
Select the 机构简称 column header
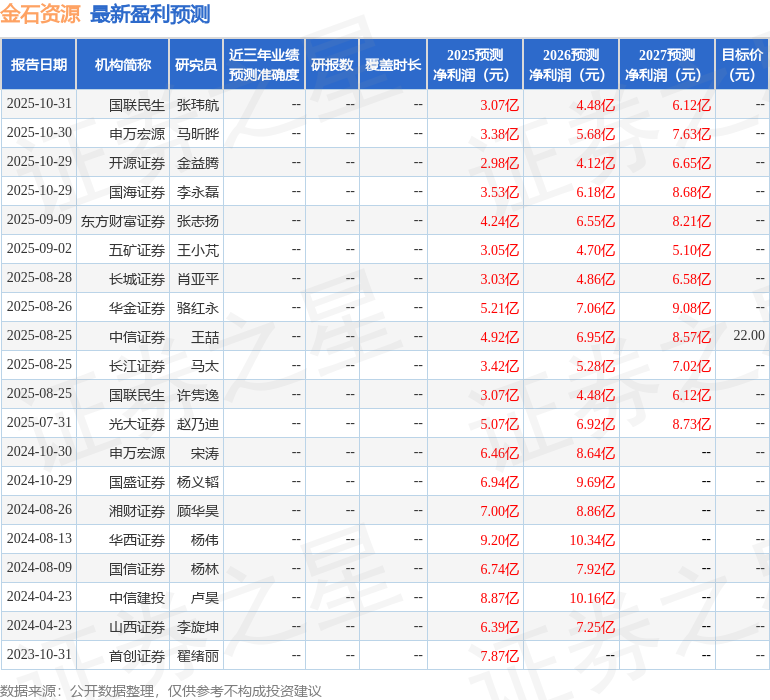click(123, 65)
